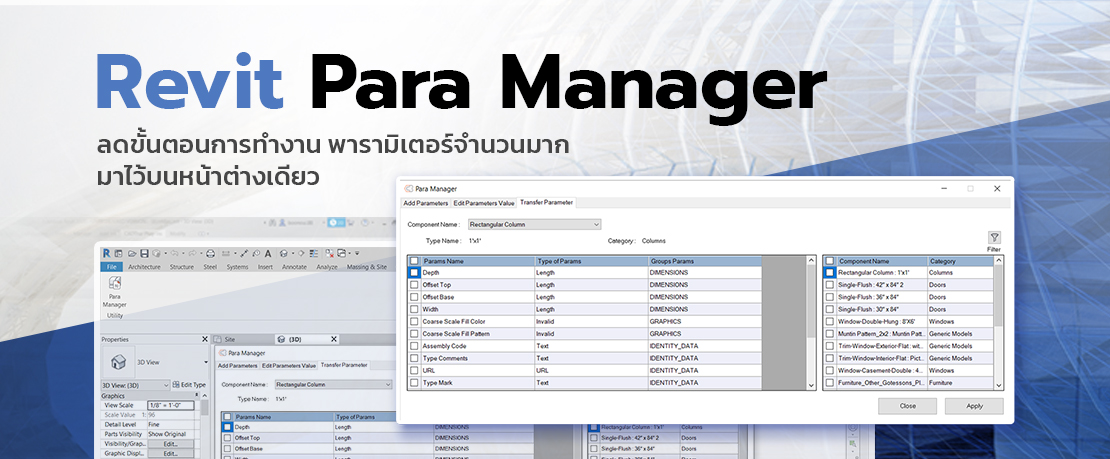The height and width of the screenshot is (459, 1110).
Task: Select the Transfer Parameter tab
Action: click(546, 203)
